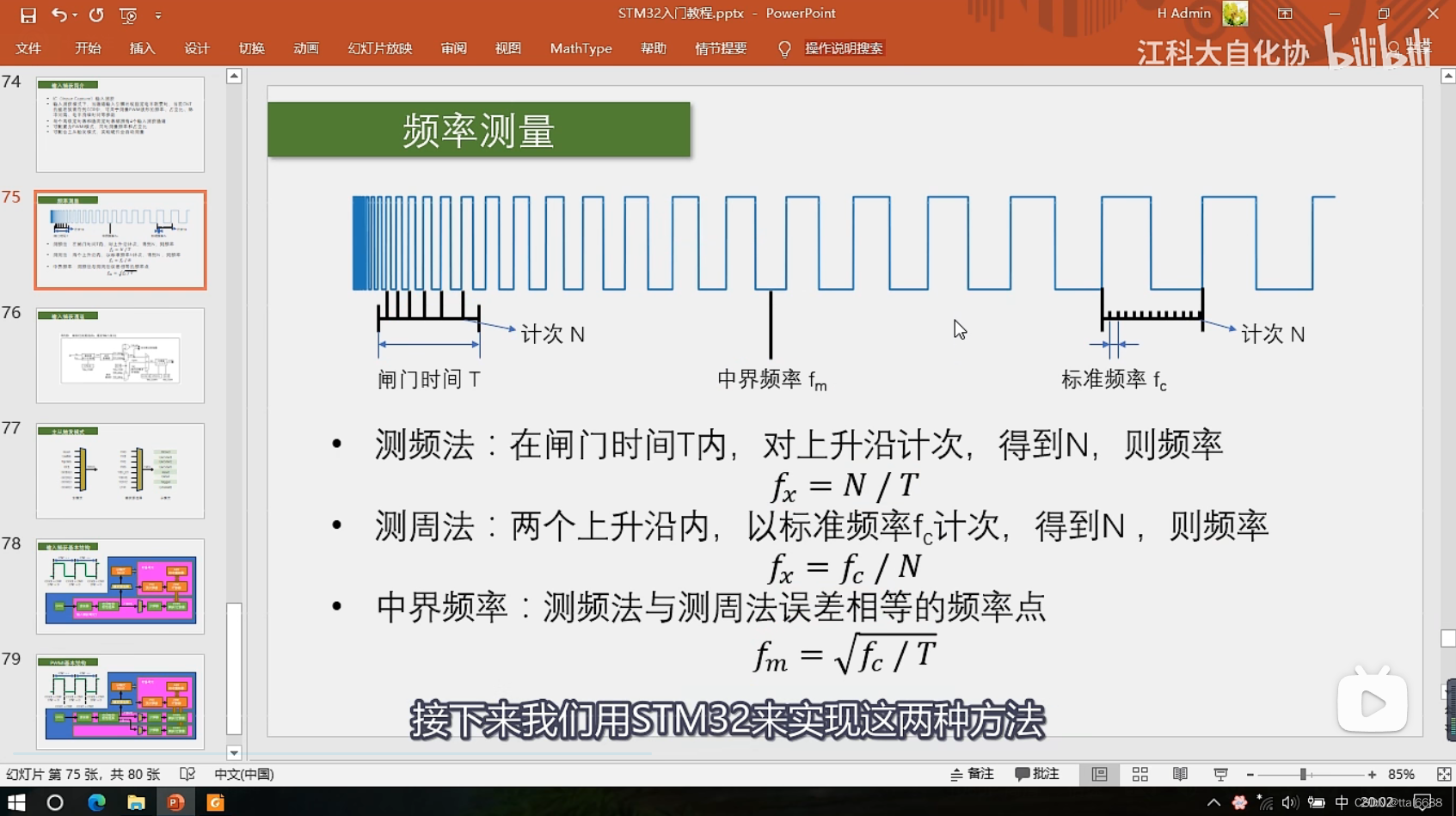Viewport: 1456px width, 816px height.
Task: Select the 幻灯片放映 tab
Action: [380, 48]
